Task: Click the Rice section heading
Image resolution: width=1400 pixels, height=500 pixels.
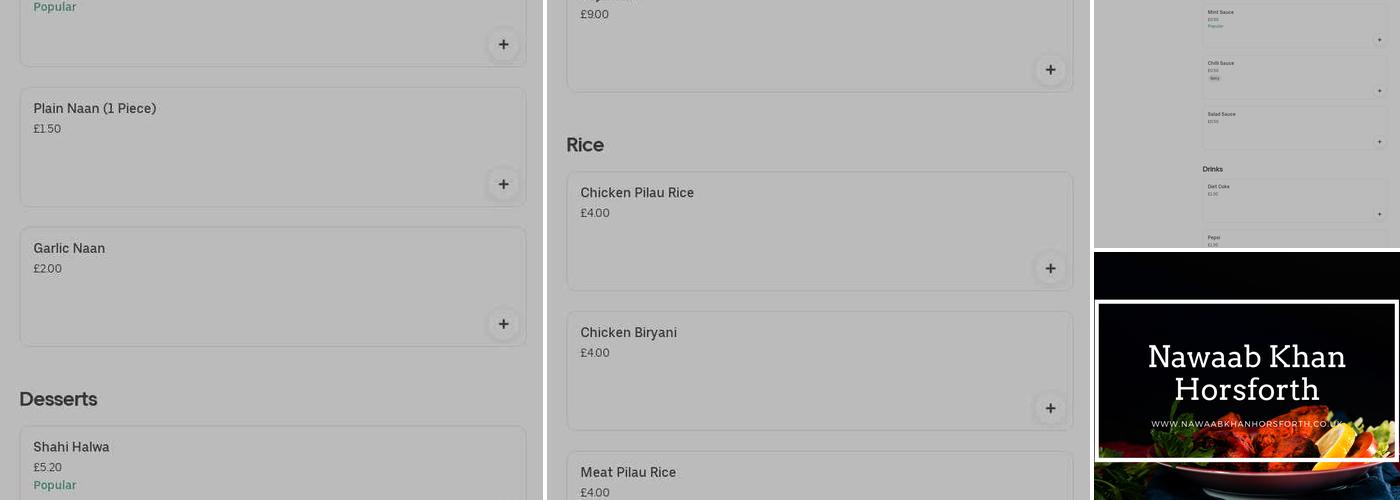Action: [585, 145]
